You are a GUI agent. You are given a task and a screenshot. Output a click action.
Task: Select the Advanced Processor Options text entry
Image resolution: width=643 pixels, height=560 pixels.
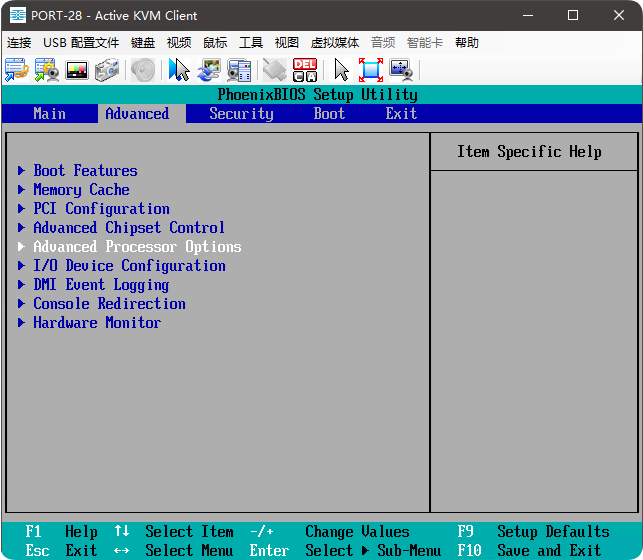(x=137, y=246)
